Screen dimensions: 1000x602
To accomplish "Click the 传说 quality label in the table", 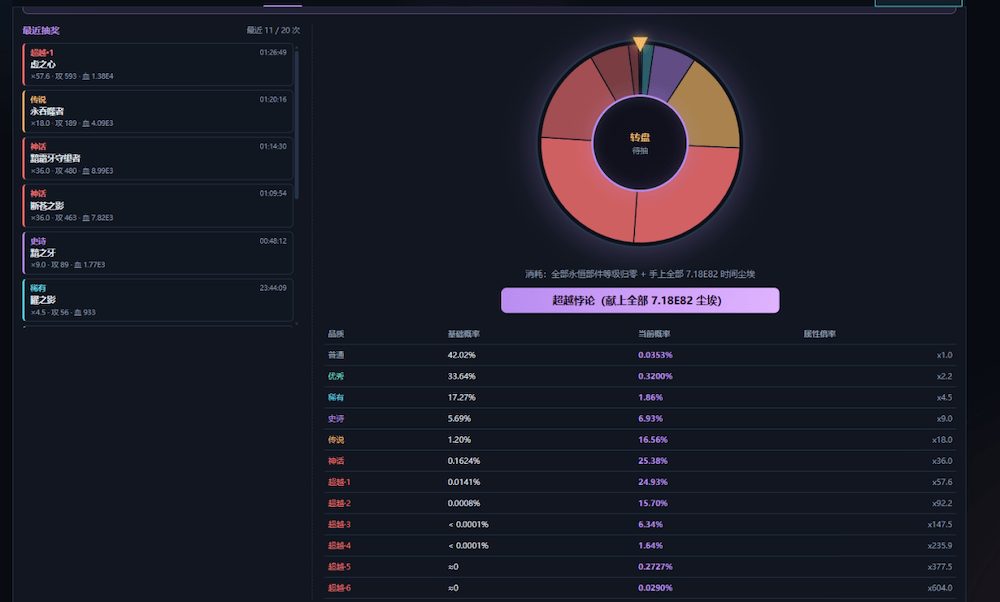I will [336, 440].
